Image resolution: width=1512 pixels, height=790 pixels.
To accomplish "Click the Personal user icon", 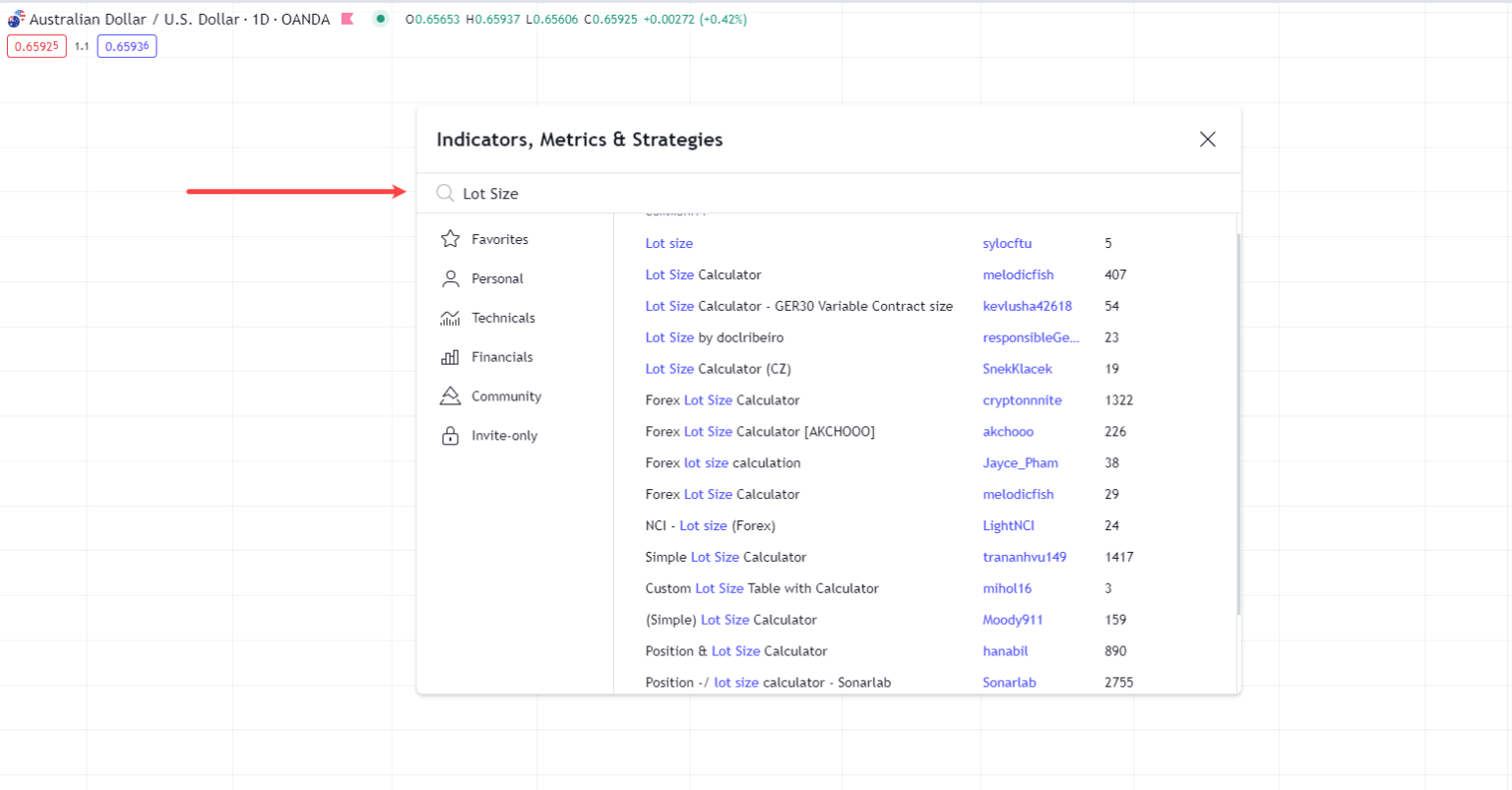I will tap(450, 278).
